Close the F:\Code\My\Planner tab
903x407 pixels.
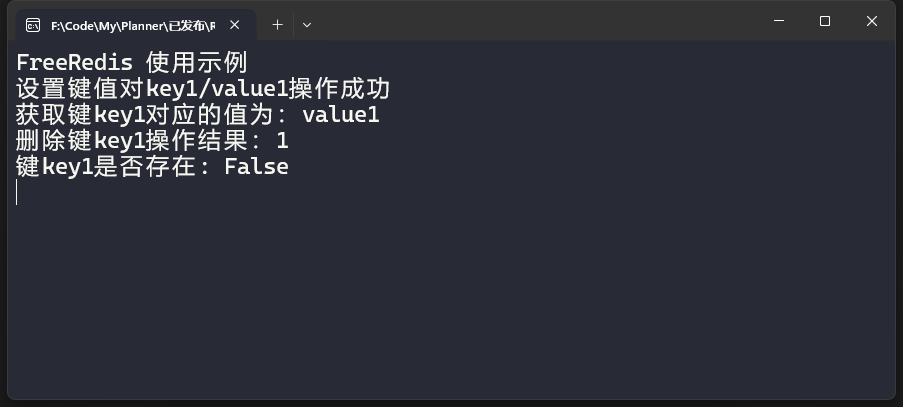234,24
